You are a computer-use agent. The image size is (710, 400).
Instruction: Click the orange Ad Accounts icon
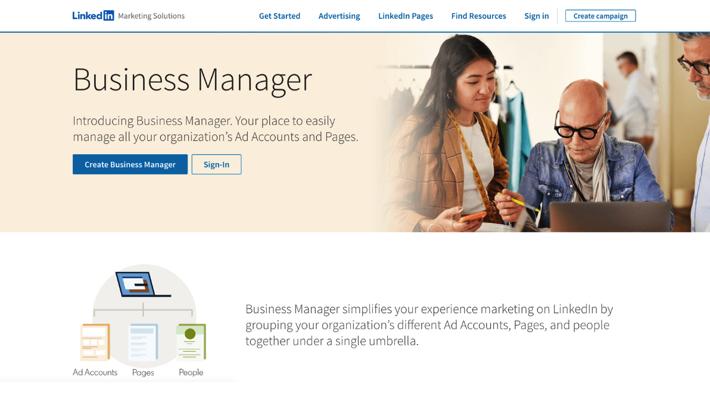click(x=95, y=342)
